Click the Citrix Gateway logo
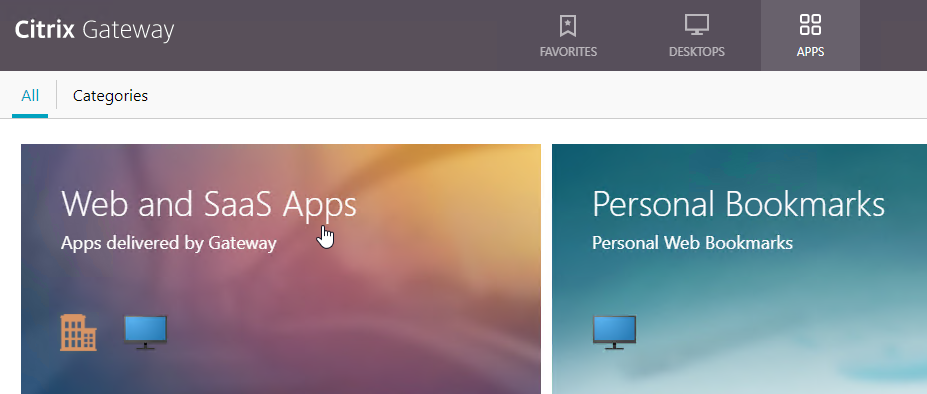The width and height of the screenshot is (927, 394). click(94, 30)
